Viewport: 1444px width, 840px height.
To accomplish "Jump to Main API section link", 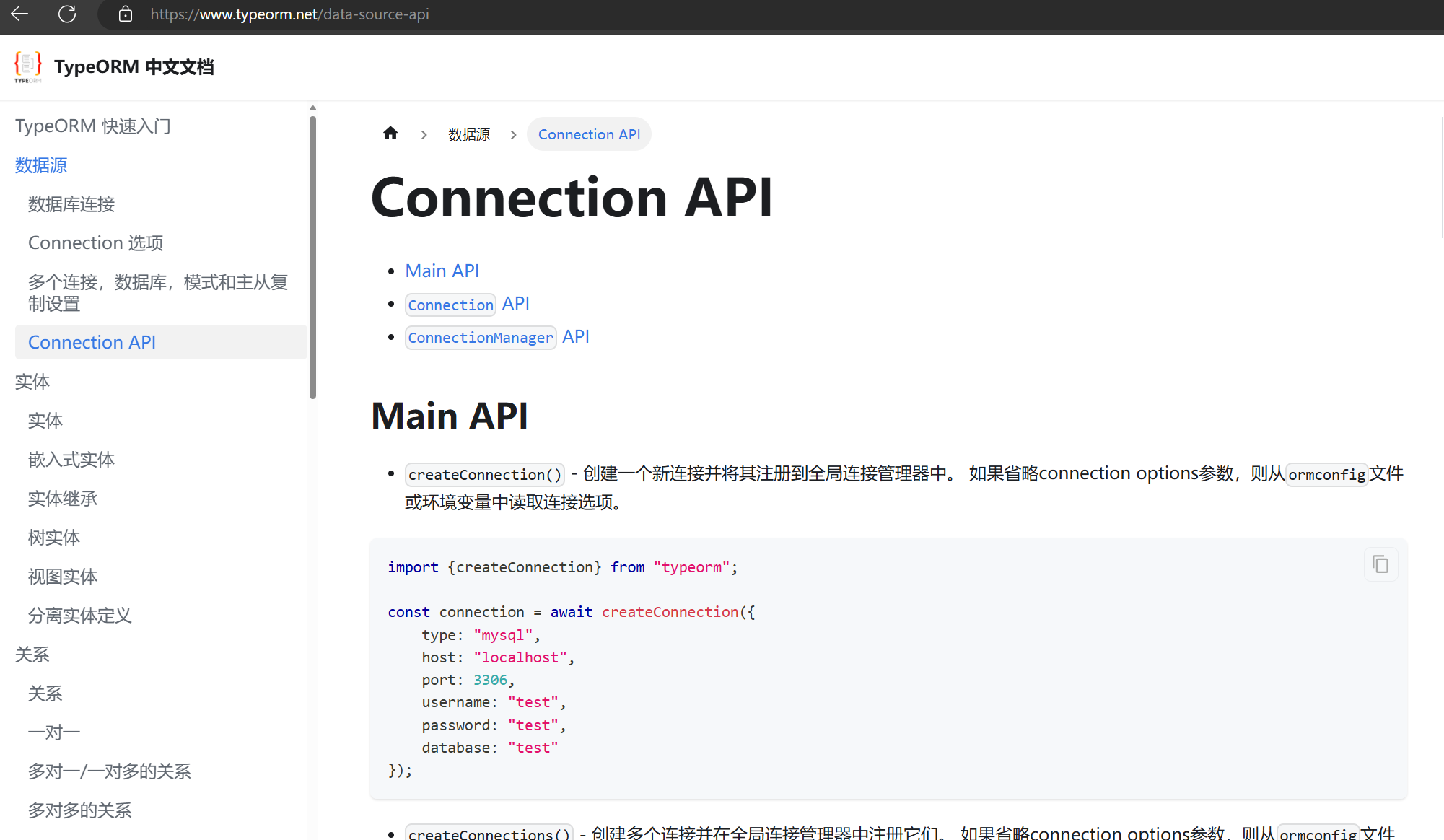I will [442, 271].
